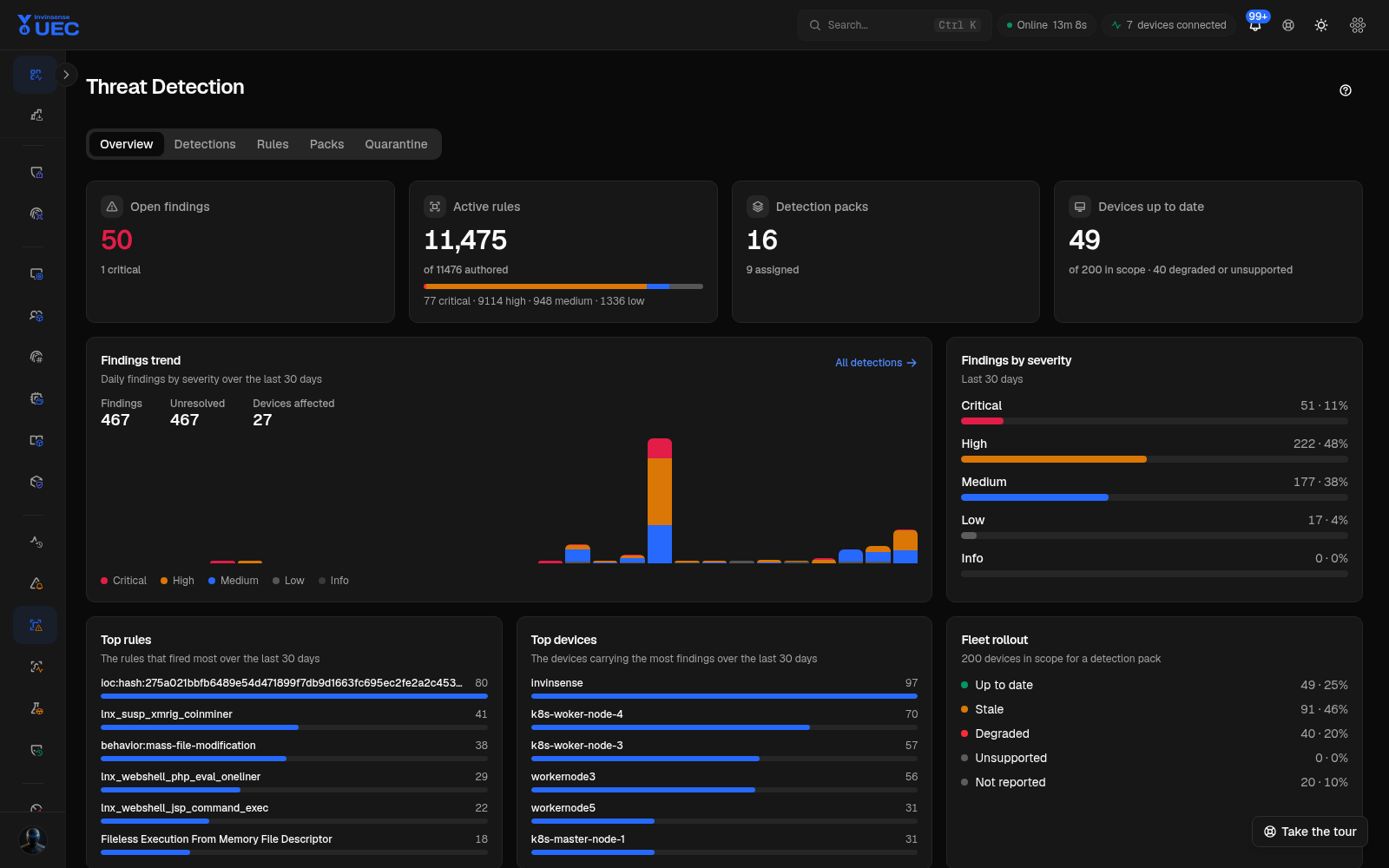
Task: Open the sidebar shield with clock icon
Action: 36,750
